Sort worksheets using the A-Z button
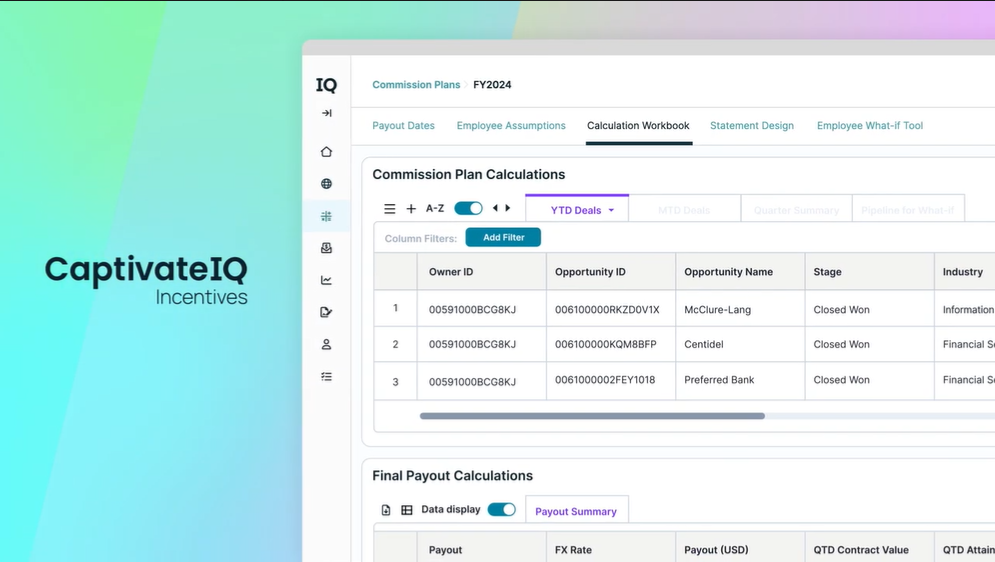Image resolution: width=995 pixels, height=562 pixels. [435, 208]
